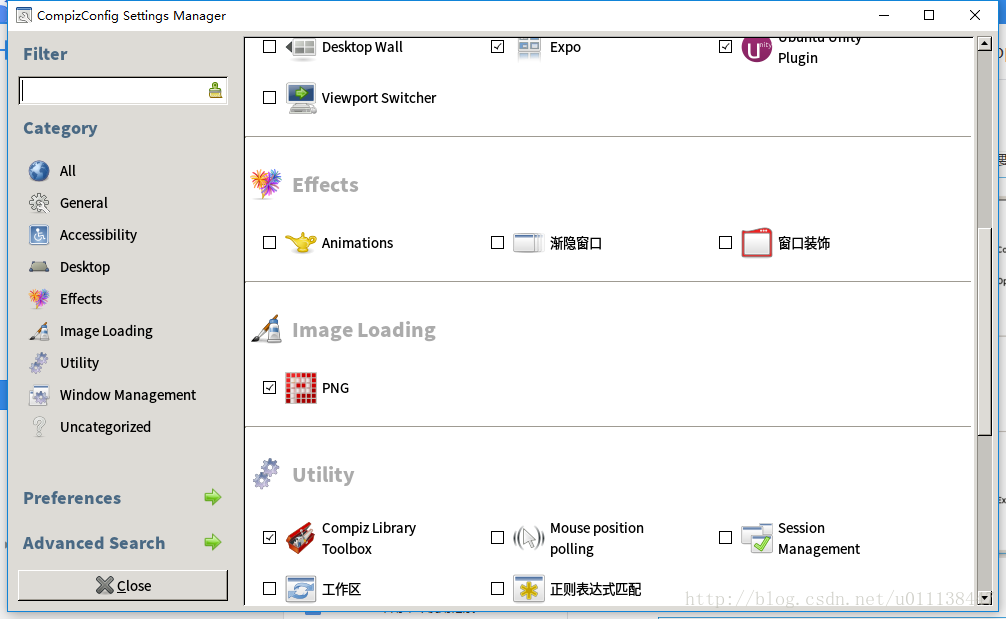The width and height of the screenshot is (1006, 619).
Task: Click the scrollbar up arrow
Action: (985, 44)
